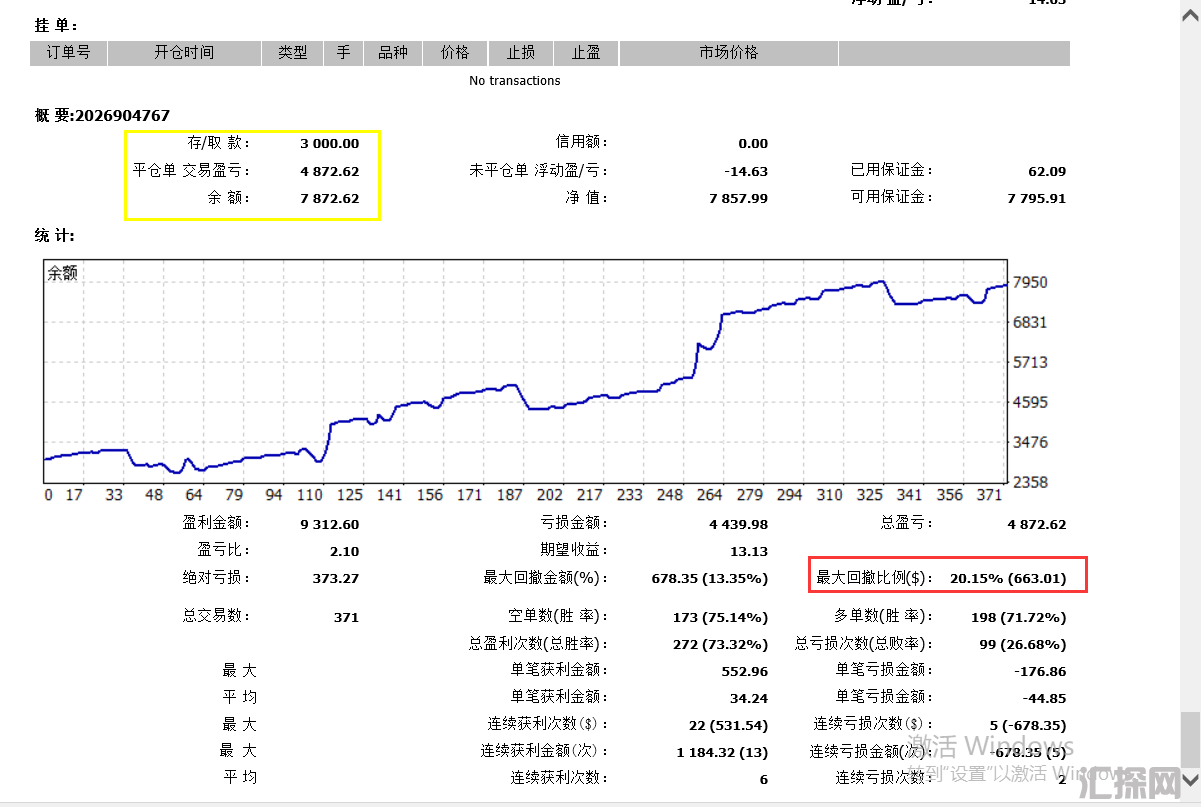Click the 总交易数 value 371
The width and height of the screenshot is (1201, 807).
pyautogui.click(x=345, y=617)
